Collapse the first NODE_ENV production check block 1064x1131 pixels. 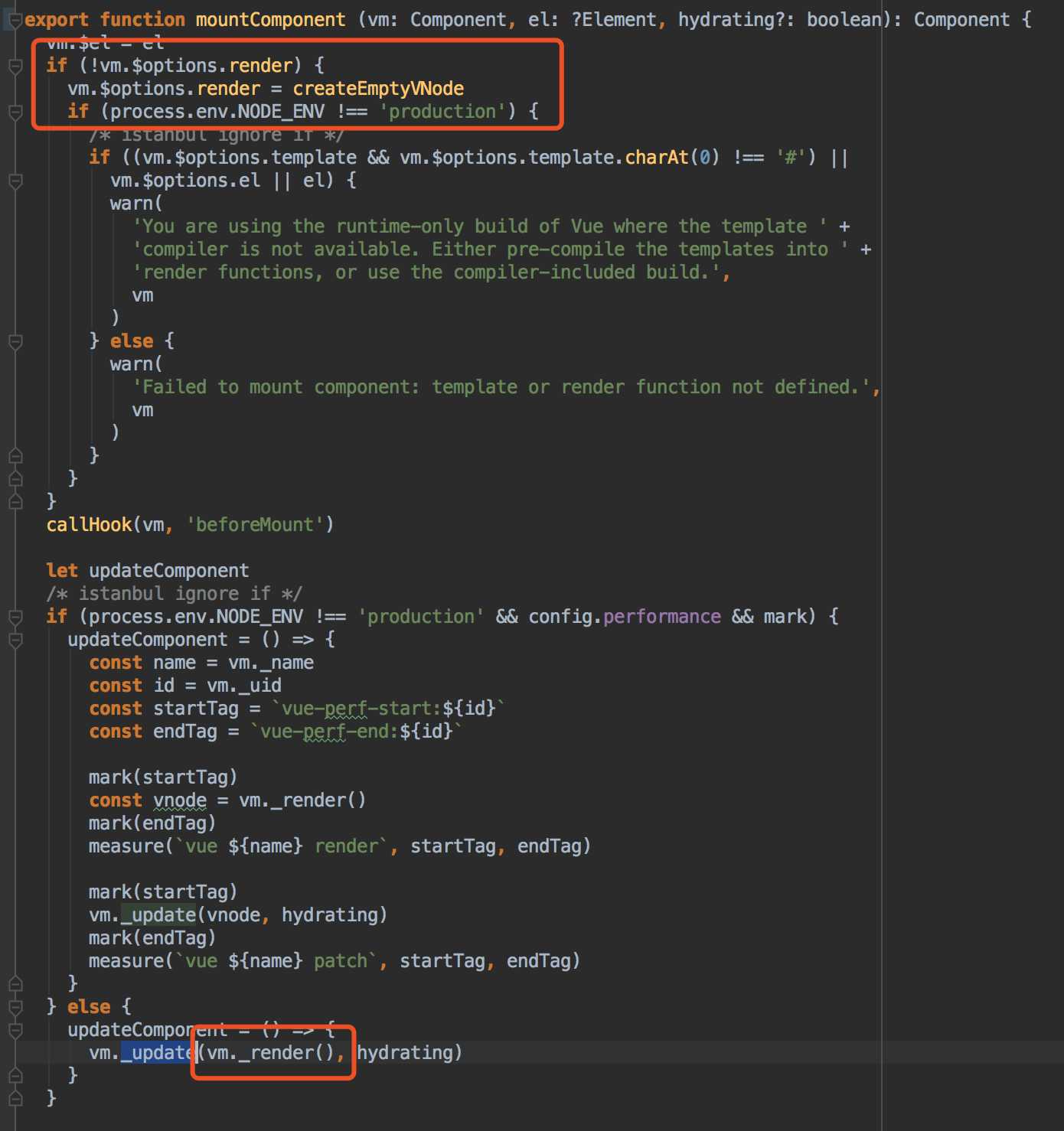[15, 112]
